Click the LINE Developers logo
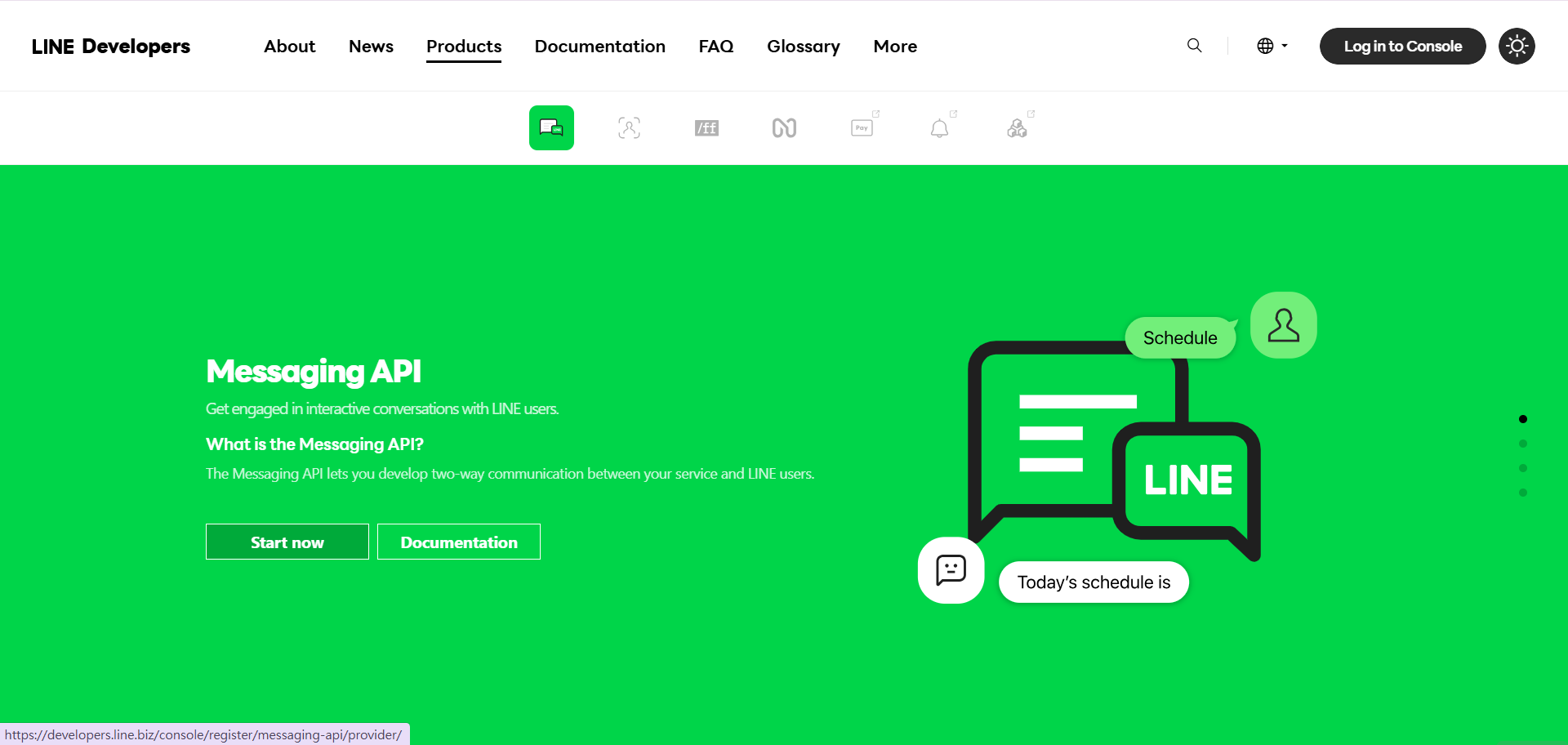Image resolution: width=1568 pixels, height=745 pixels. click(111, 47)
